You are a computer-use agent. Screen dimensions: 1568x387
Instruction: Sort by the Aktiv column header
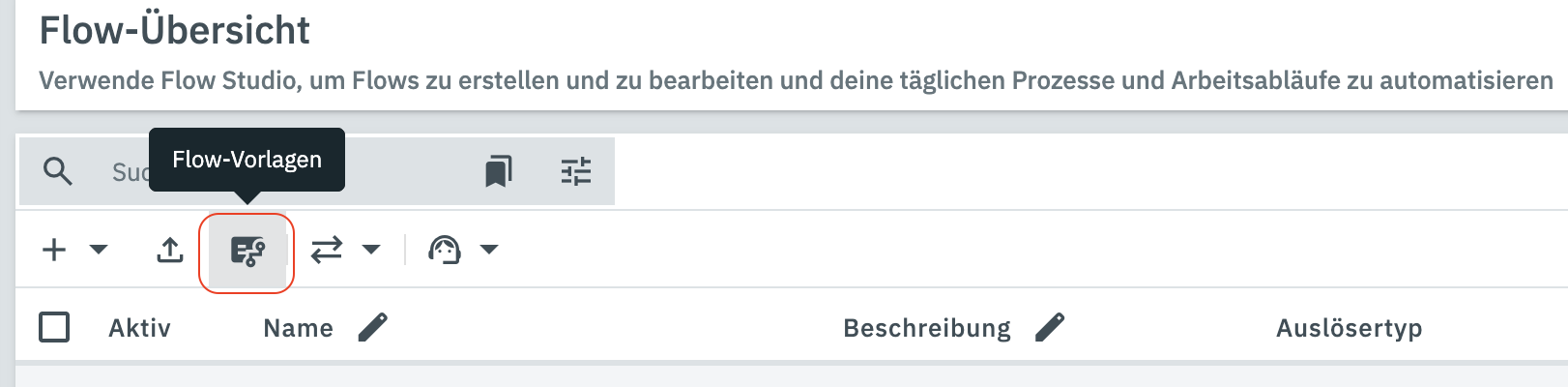[x=139, y=329]
